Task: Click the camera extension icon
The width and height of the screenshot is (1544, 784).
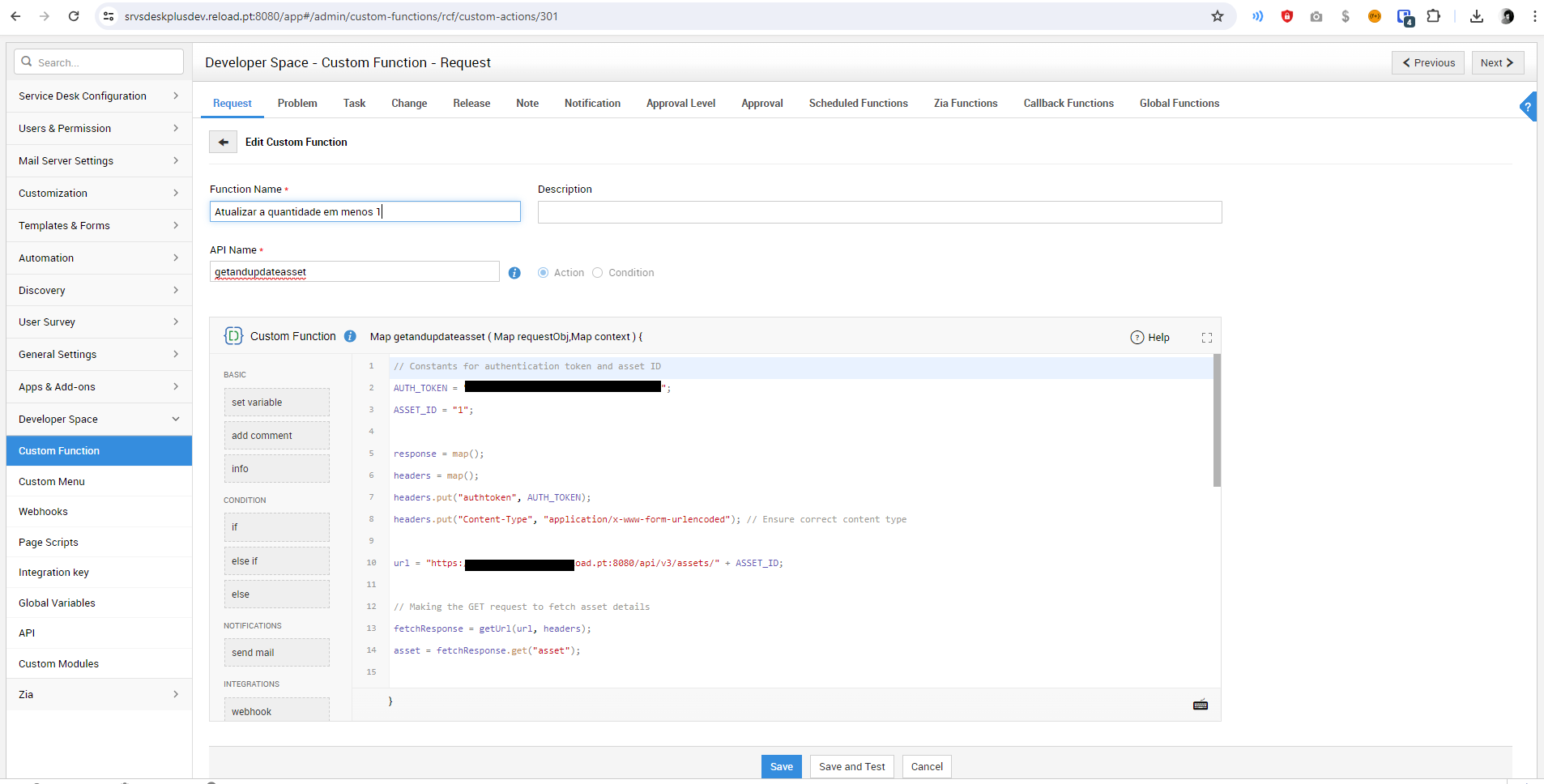Action: pos(1316,16)
